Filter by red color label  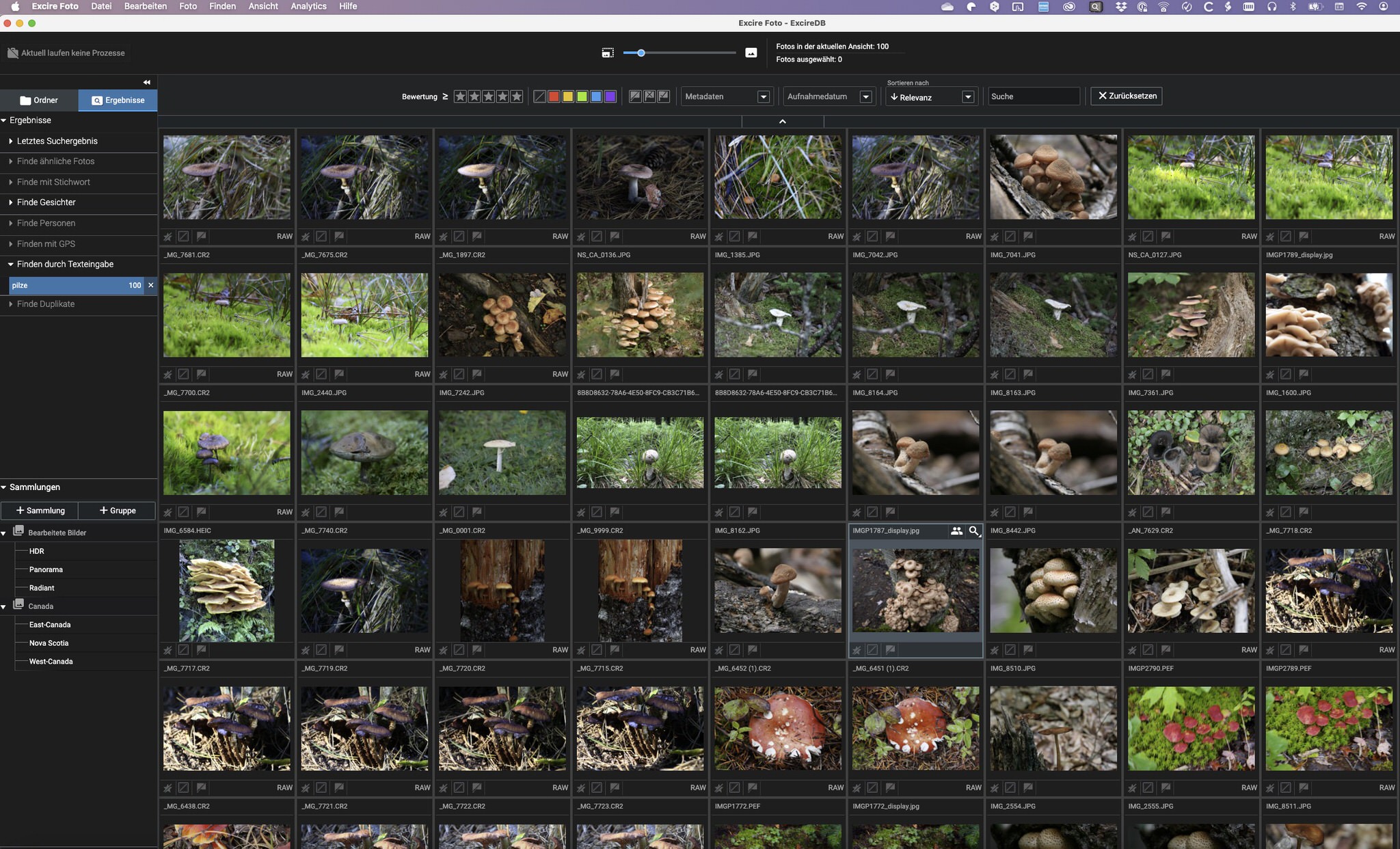click(x=554, y=96)
